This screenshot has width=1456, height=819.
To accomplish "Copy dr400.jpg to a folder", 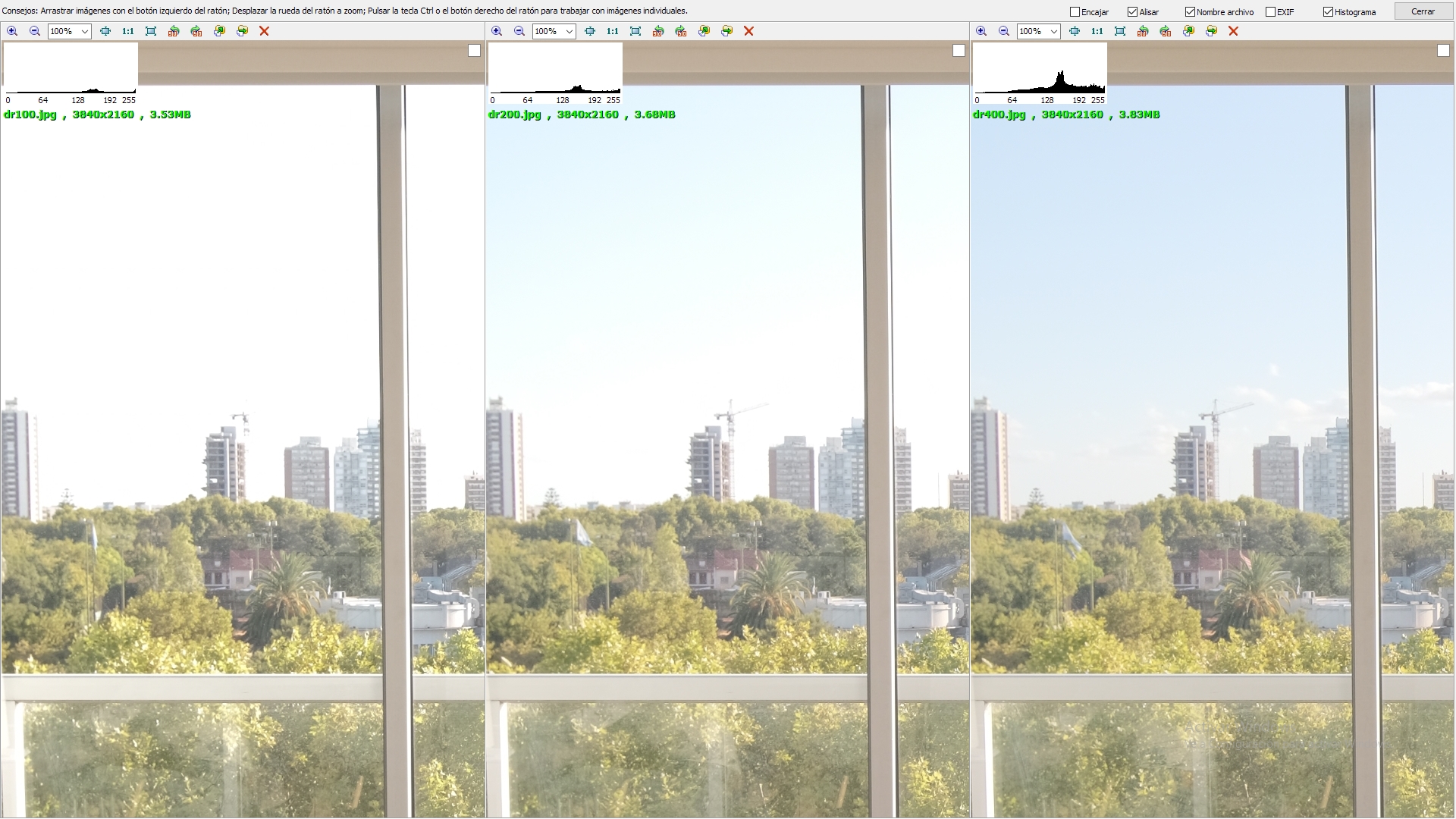I will [x=1188, y=31].
